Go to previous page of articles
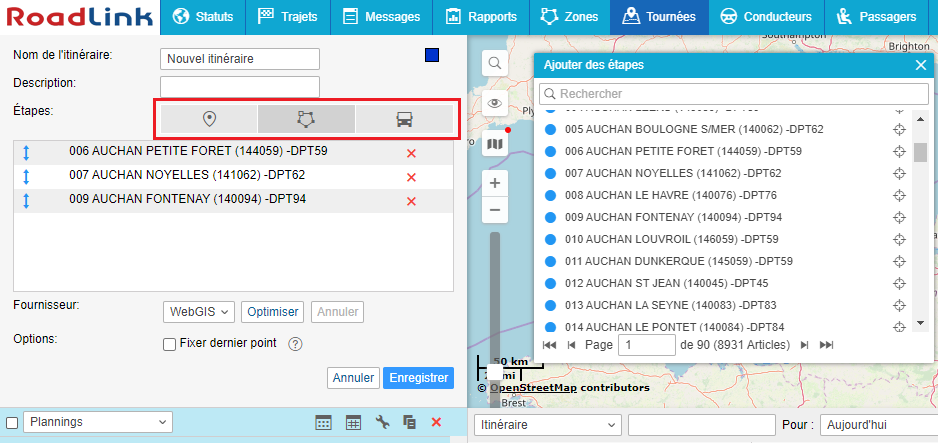938x443 pixels. (x=571, y=345)
